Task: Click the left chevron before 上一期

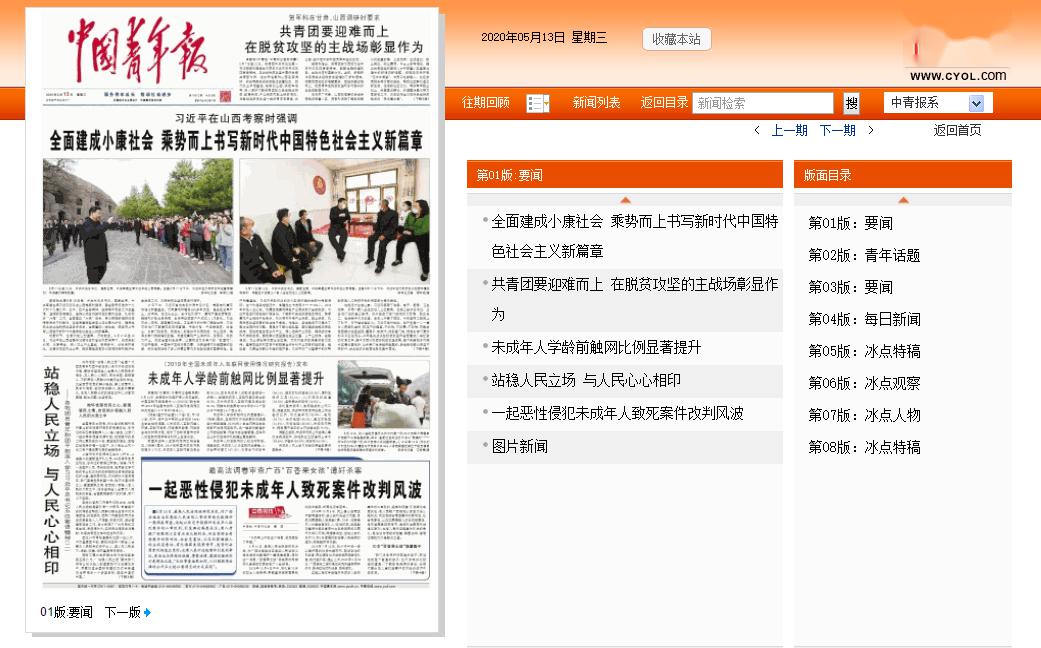Action: pyautogui.click(x=757, y=130)
